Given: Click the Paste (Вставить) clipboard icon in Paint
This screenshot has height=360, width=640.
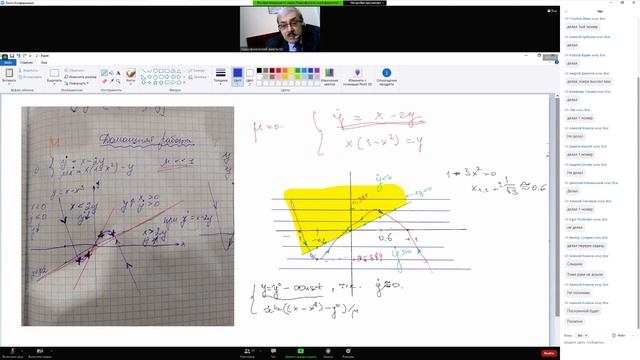Looking at the screenshot, I should click(x=9, y=73).
